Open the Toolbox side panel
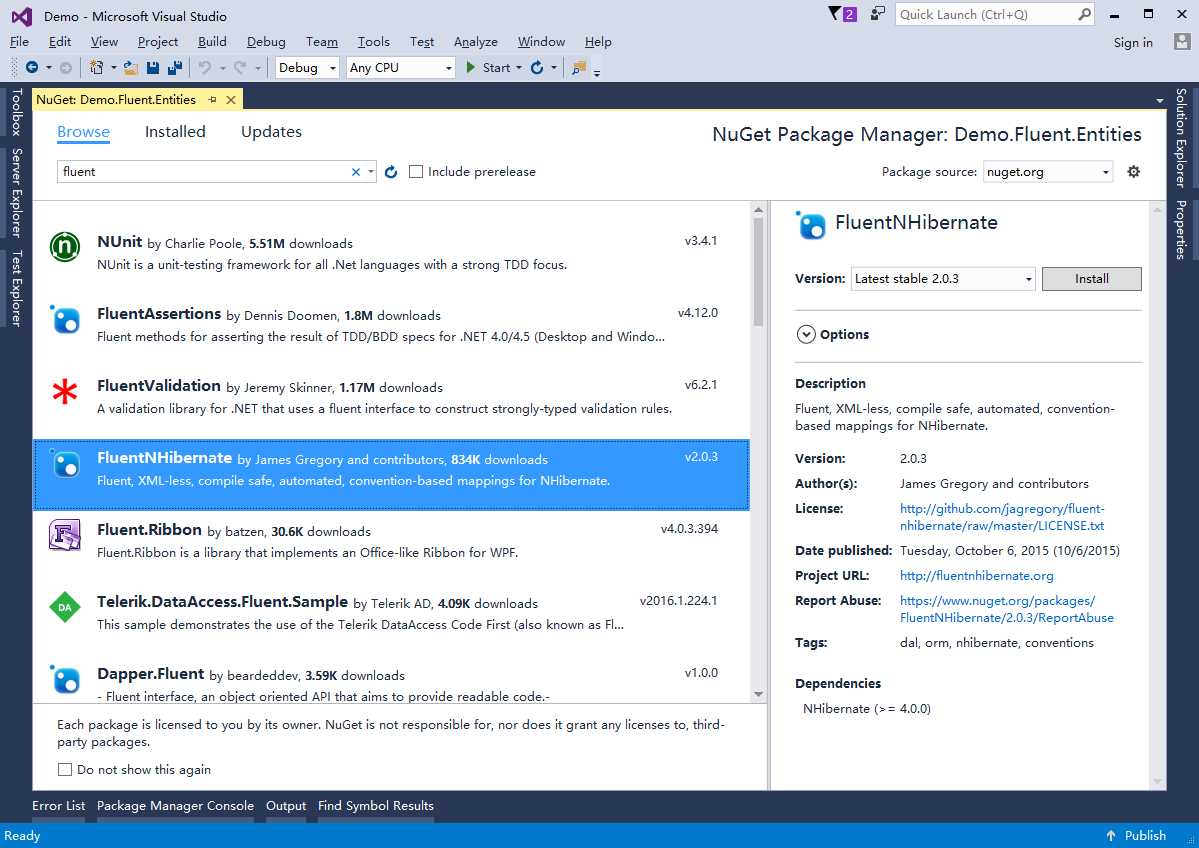1199x848 pixels. point(16,112)
